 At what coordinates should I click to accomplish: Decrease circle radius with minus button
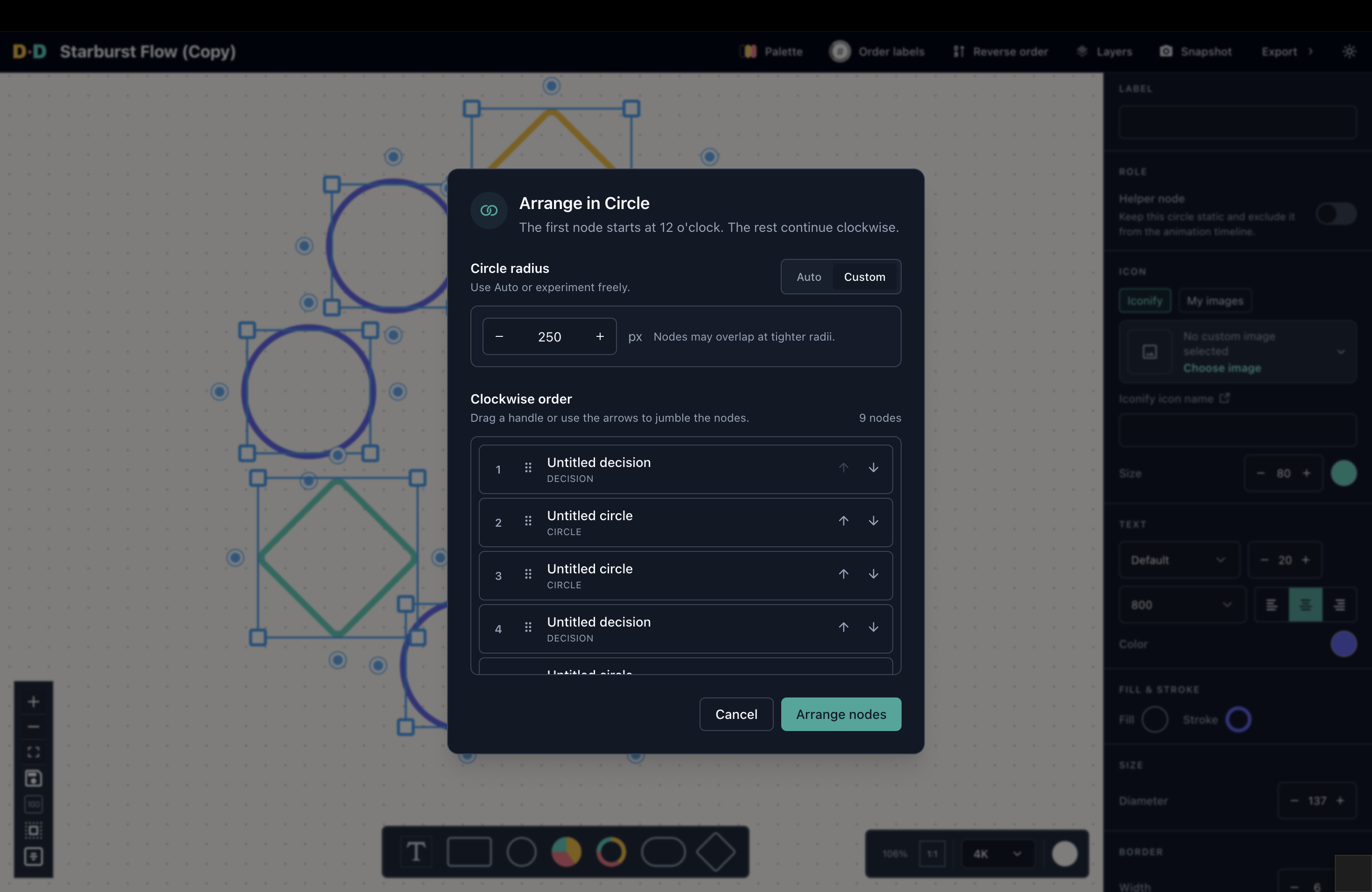coord(499,336)
